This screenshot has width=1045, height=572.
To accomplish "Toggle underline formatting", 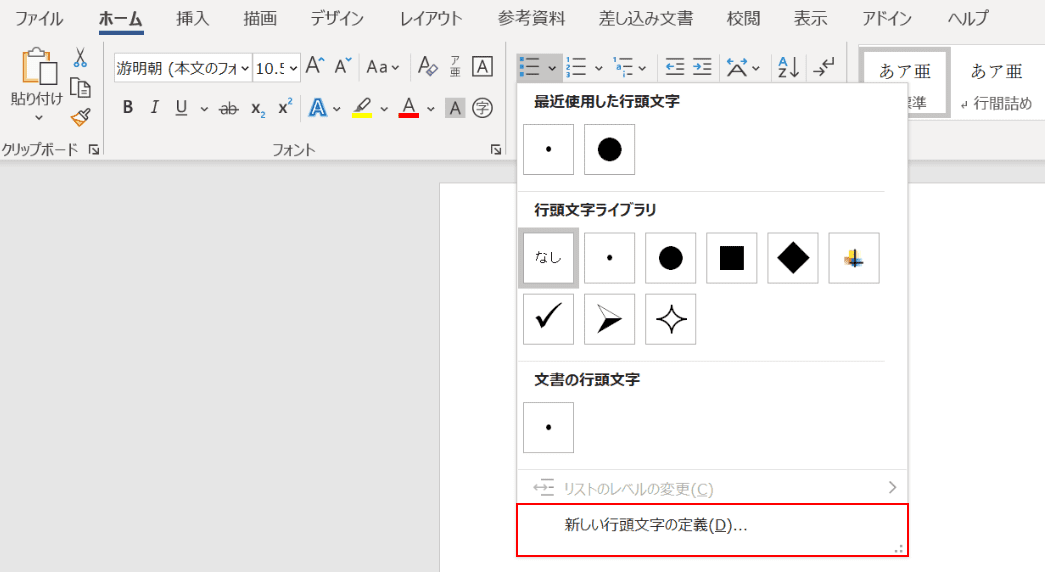I will [x=181, y=107].
